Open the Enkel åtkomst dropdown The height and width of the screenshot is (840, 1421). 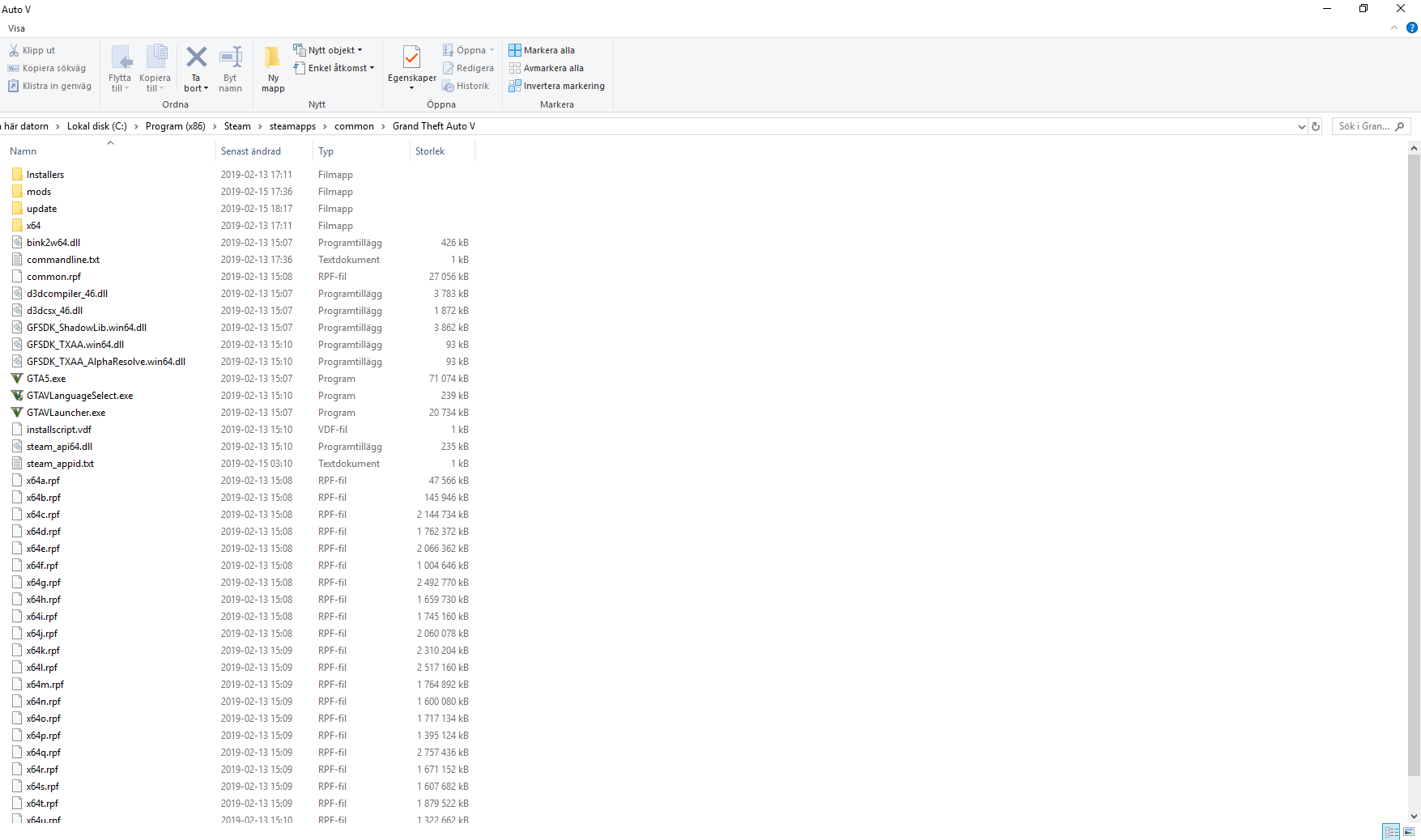[334, 68]
